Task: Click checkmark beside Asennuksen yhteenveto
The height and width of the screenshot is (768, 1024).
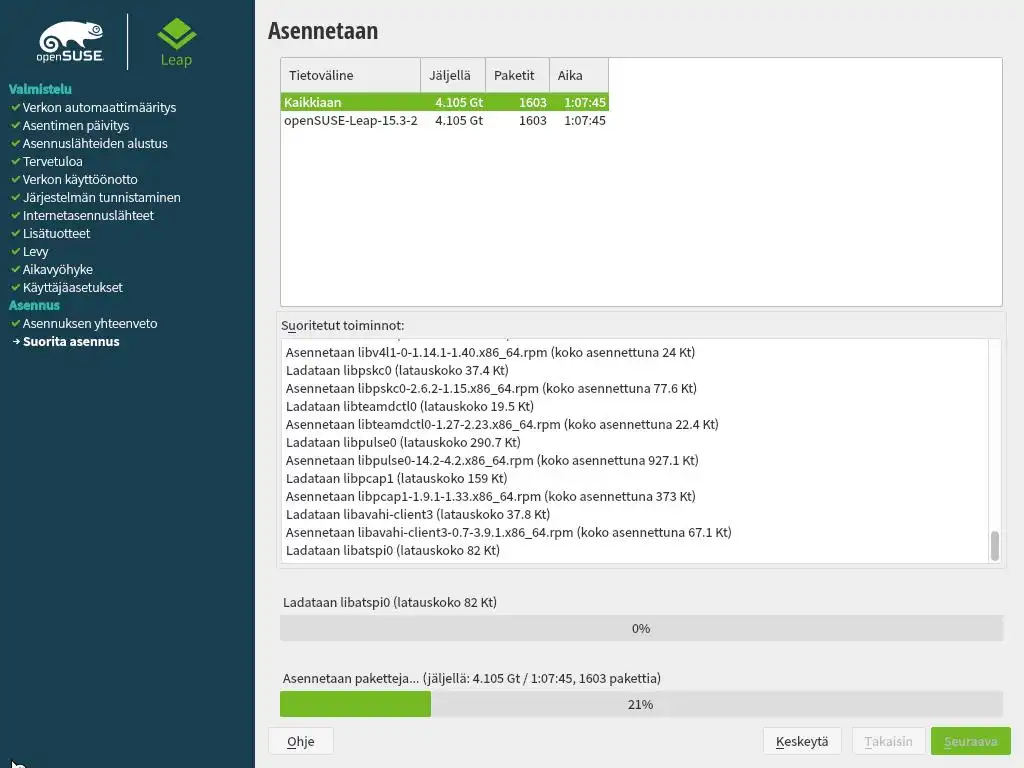Action: pyautogui.click(x=16, y=323)
